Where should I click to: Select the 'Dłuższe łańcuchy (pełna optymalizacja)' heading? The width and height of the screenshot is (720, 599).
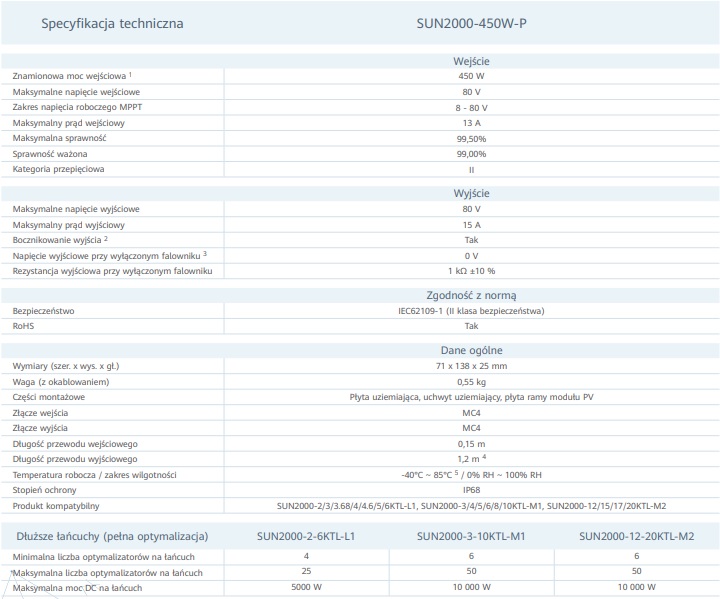coord(110,536)
